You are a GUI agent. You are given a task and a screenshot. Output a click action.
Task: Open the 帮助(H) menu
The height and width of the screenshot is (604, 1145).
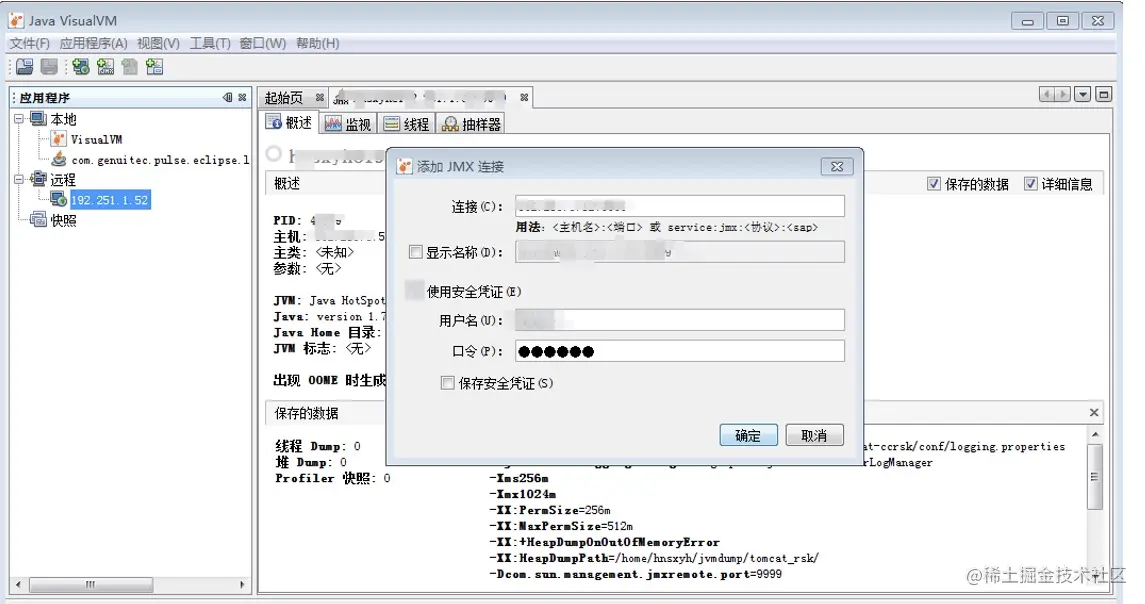point(318,43)
